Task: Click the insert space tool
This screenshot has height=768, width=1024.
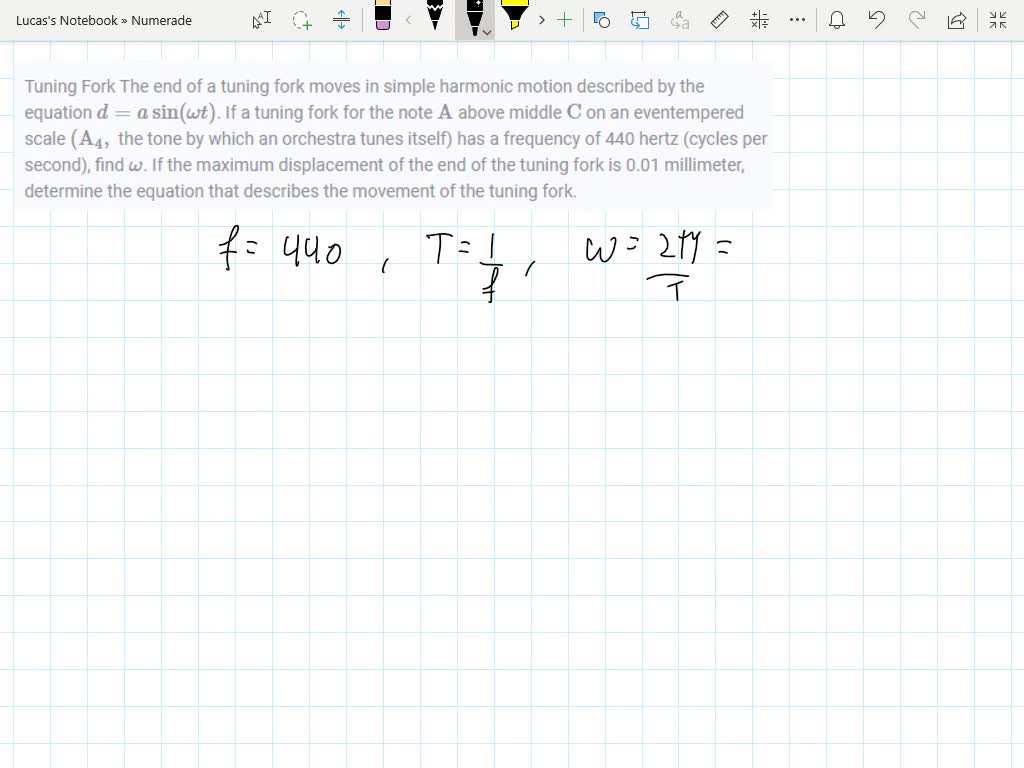Action: 342,20
